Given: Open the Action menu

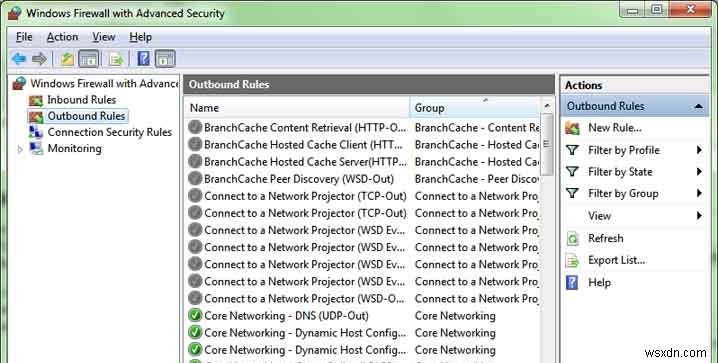Looking at the screenshot, I should tap(62, 37).
